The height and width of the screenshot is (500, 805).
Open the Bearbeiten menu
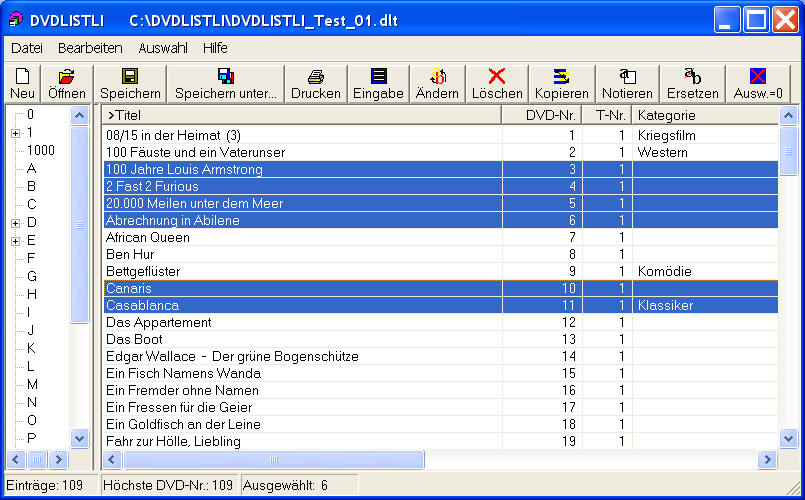point(90,47)
